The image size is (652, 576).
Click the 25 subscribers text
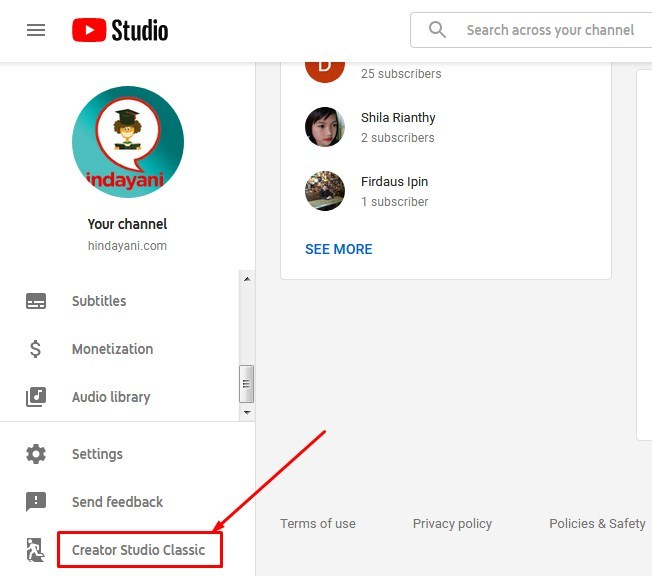point(401,74)
